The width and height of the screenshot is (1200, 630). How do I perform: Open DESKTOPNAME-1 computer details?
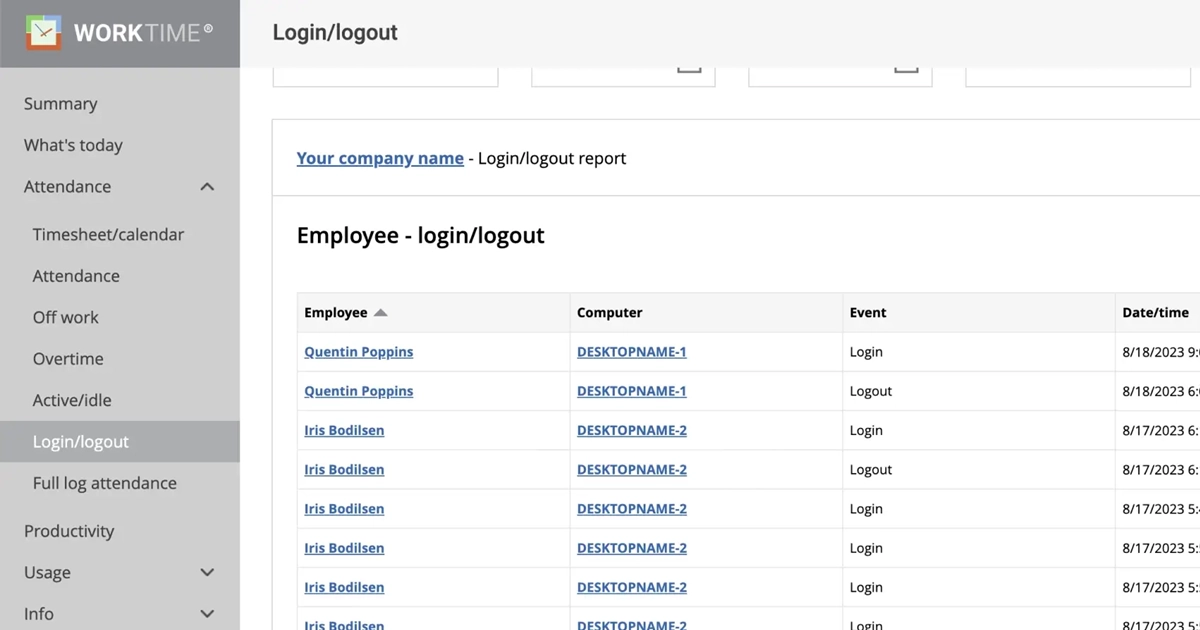coord(632,351)
